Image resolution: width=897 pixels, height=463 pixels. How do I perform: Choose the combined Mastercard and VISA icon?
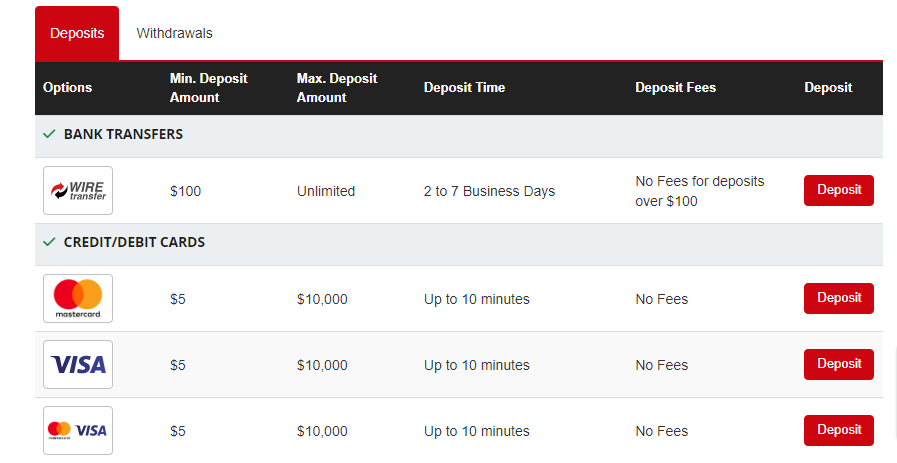pos(78,430)
